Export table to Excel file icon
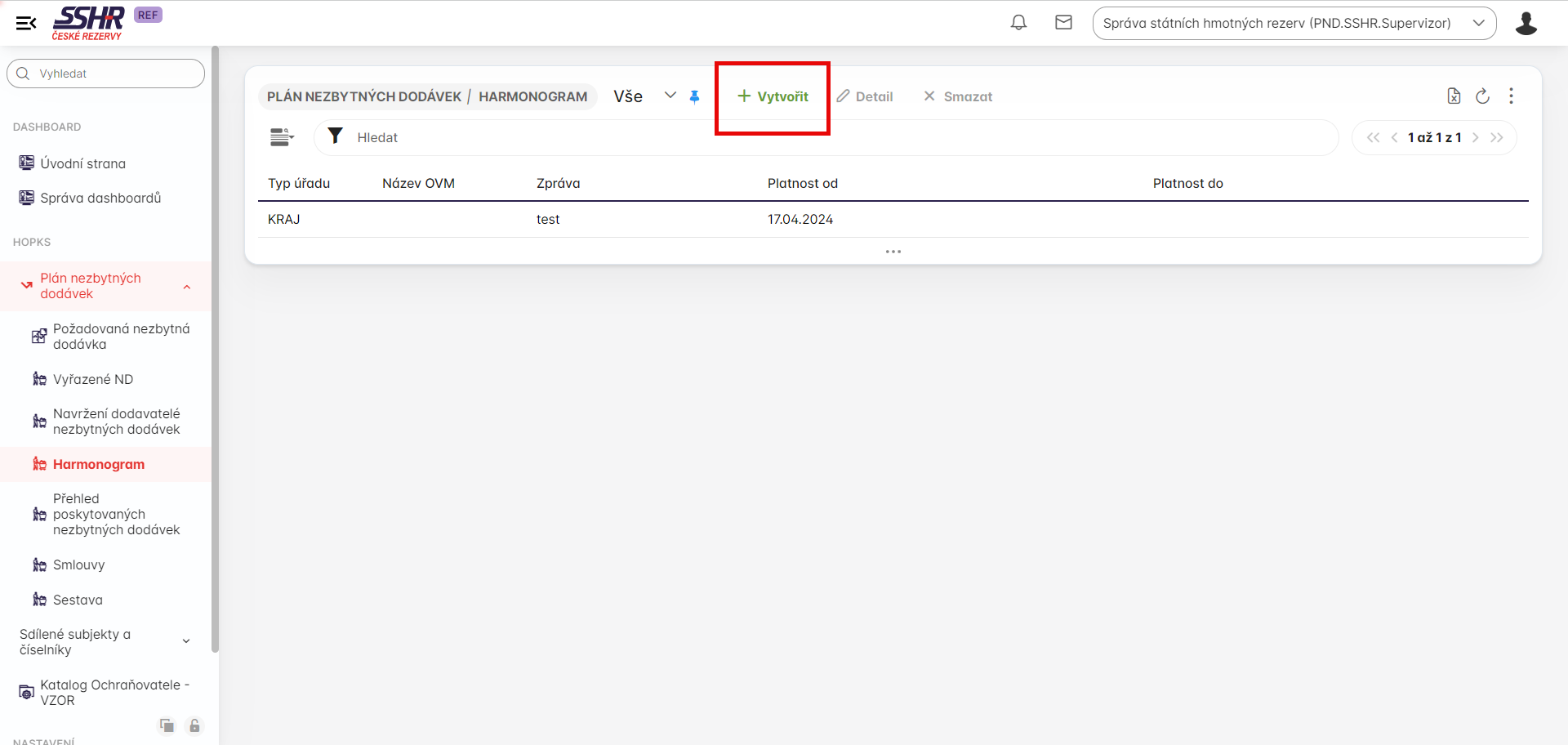Viewport: 1568px width, 745px height. 1454,96
